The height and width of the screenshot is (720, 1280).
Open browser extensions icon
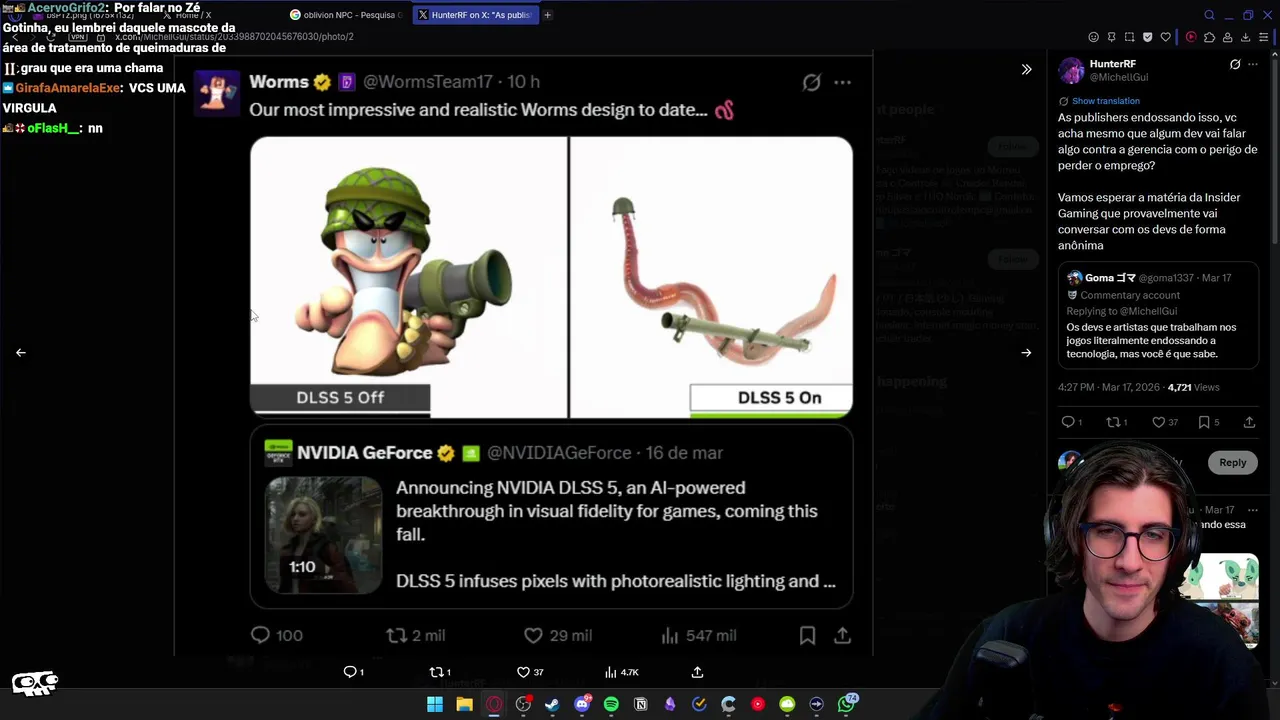[1209, 37]
